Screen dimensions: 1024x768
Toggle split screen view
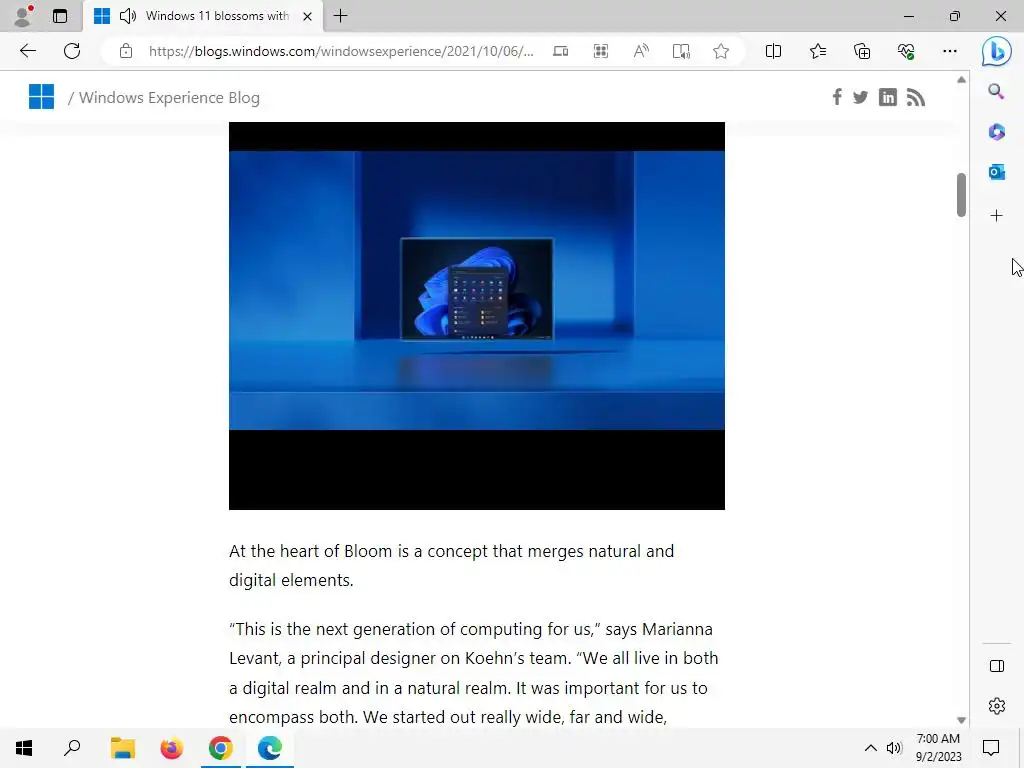click(x=773, y=51)
